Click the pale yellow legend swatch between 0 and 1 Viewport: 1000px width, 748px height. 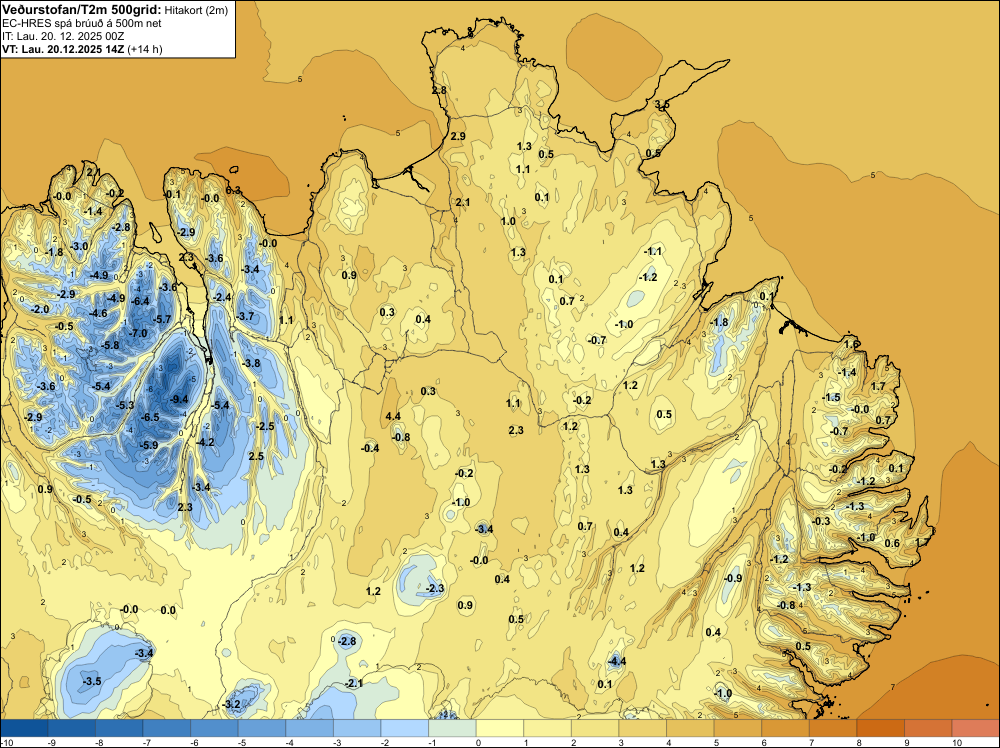pyautogui.click(x=500, y=728)
